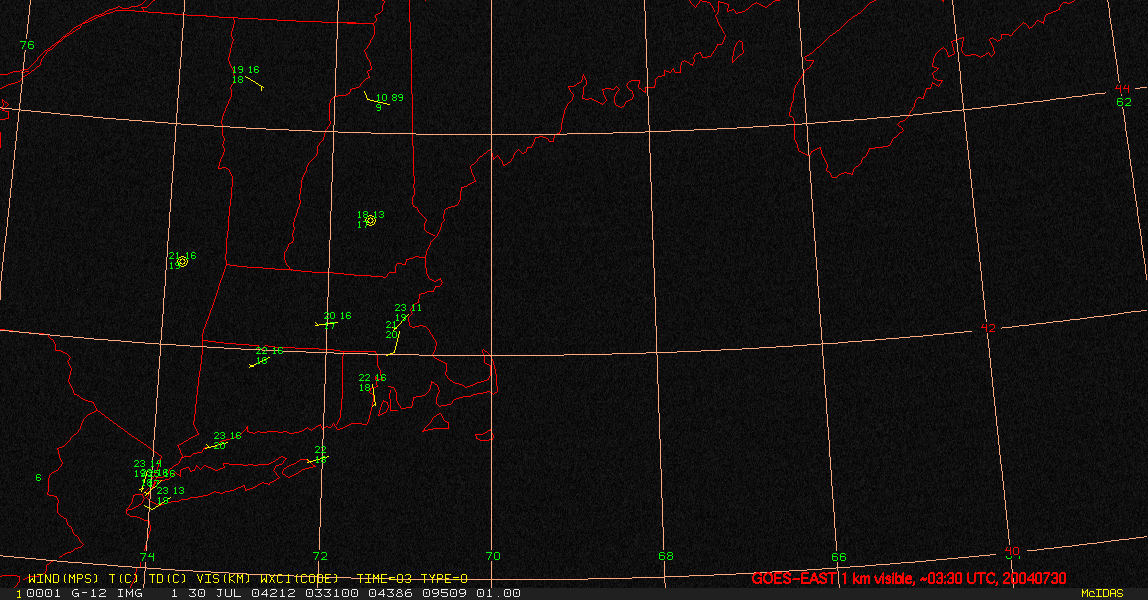
Task: Click the VIS(KM) legend entry
Action: point(223,579)
